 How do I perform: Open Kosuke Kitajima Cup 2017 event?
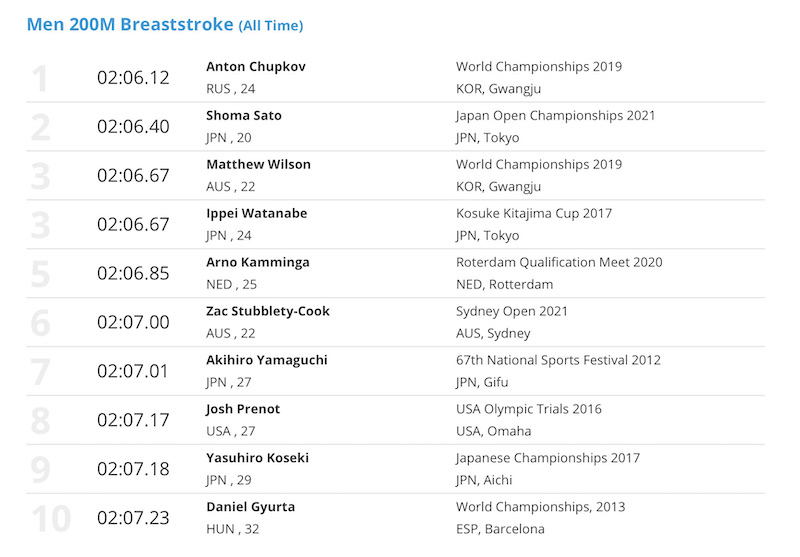534,214
